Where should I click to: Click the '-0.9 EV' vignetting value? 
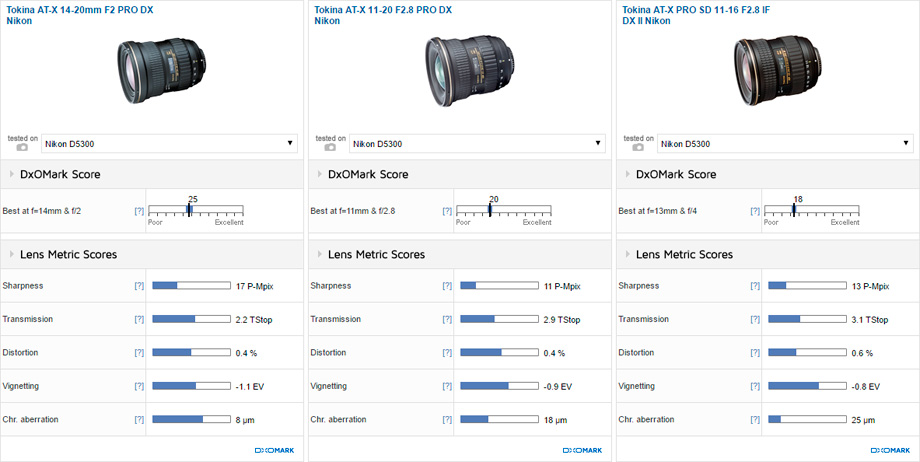tap(557, 387)
